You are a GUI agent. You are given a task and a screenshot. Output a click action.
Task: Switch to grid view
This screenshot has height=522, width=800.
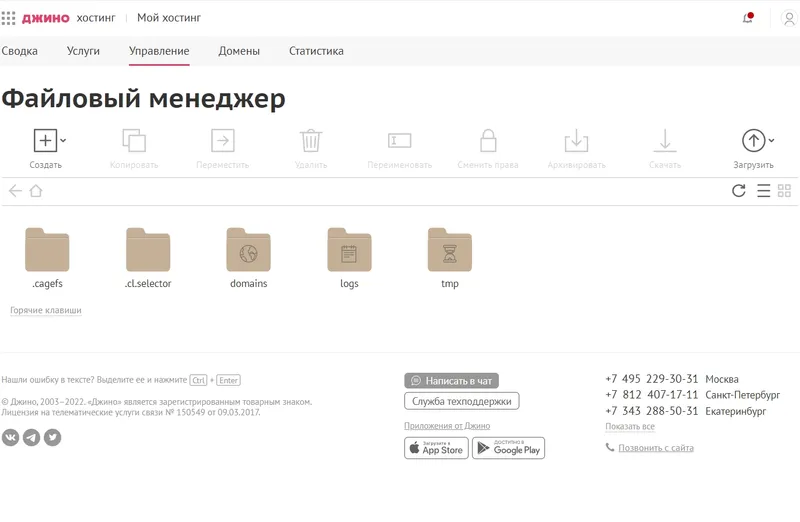point(784,191)
